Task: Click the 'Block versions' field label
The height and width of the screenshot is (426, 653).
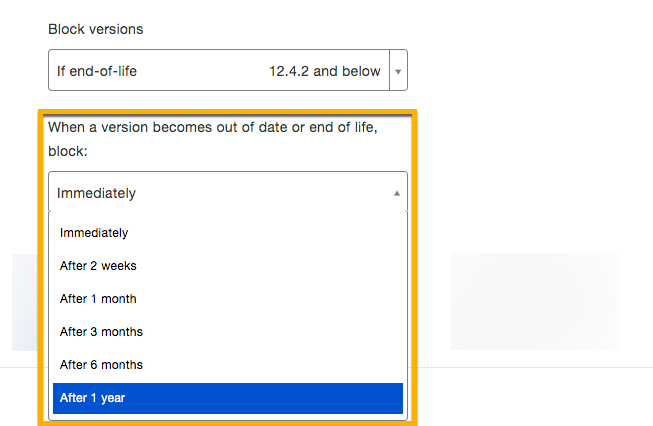Action: [x=95, y=29]
